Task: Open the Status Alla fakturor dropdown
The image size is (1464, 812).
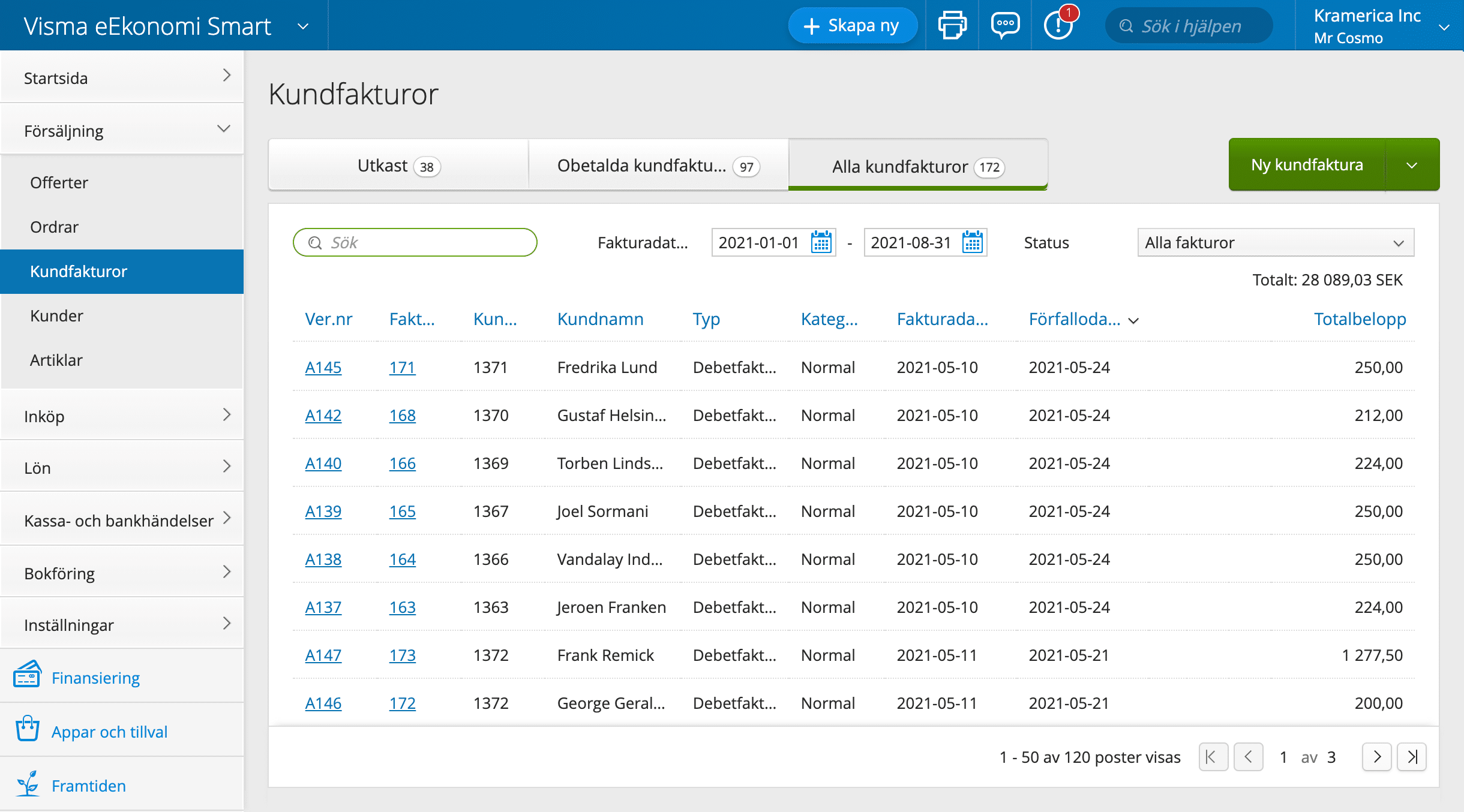Action: [x=1275, y=242]
